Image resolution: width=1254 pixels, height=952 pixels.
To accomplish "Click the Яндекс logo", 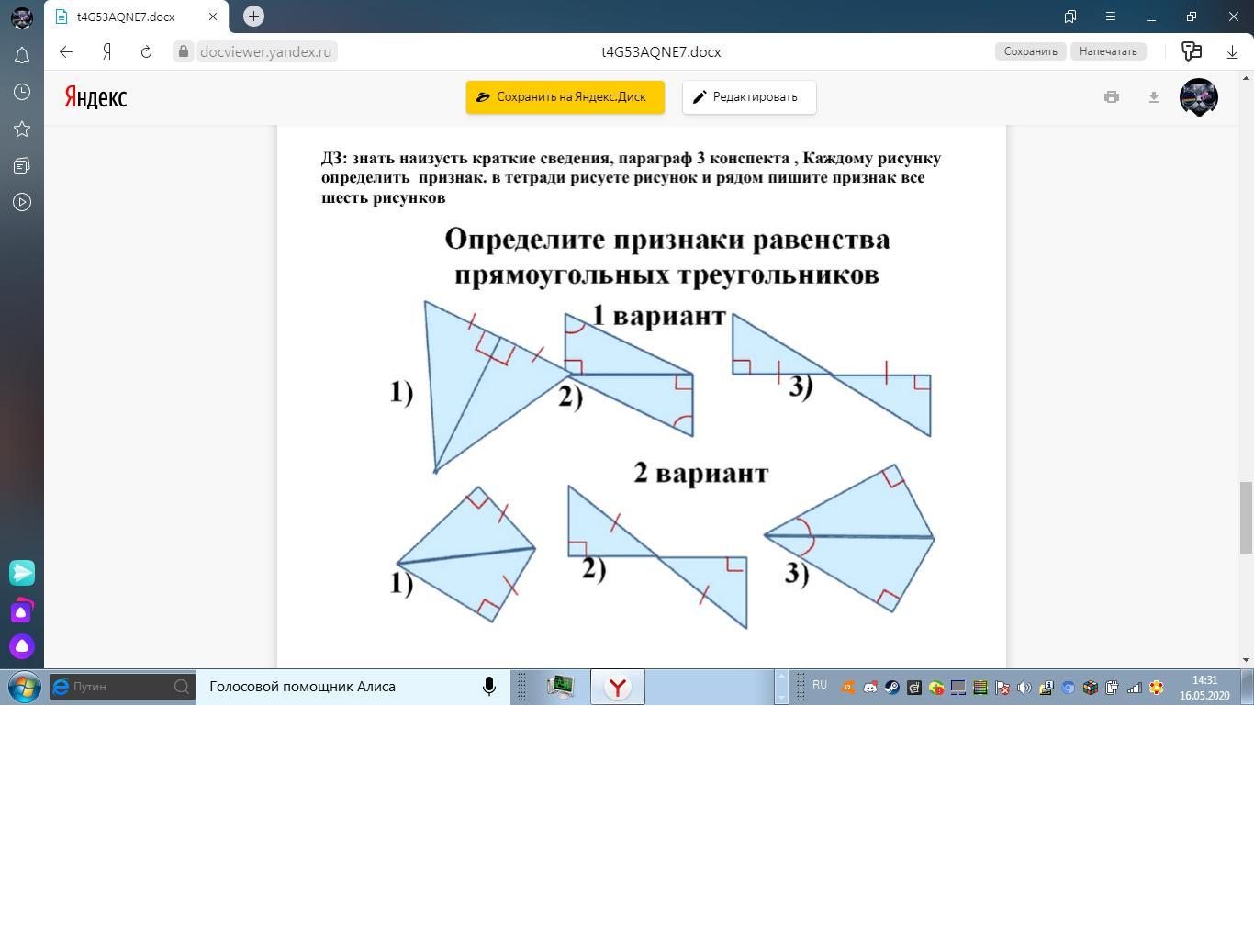I will pyautogui.click(x=95, y=97).
